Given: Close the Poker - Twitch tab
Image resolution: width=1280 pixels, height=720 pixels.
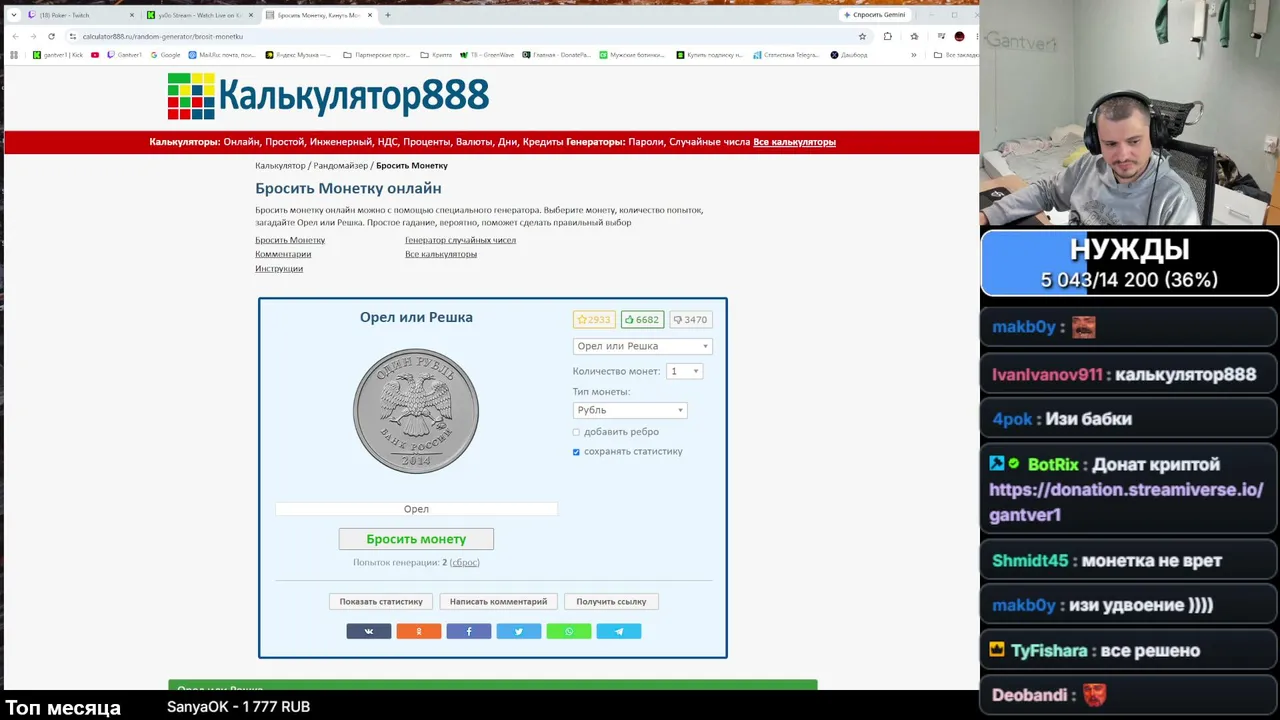Looking at the screenshot, I should click(131, 15).
